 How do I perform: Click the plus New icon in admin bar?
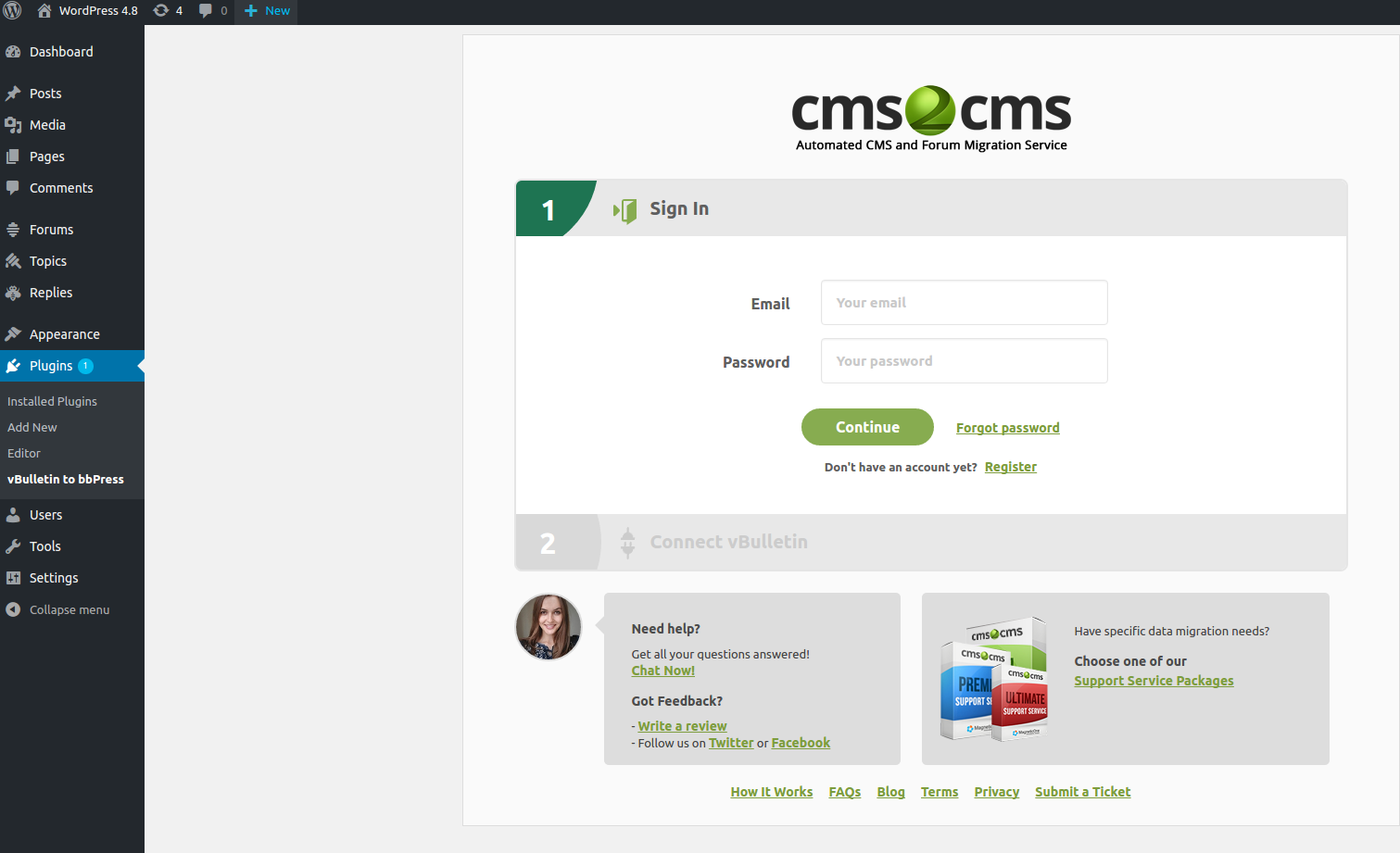coord(250,10)
